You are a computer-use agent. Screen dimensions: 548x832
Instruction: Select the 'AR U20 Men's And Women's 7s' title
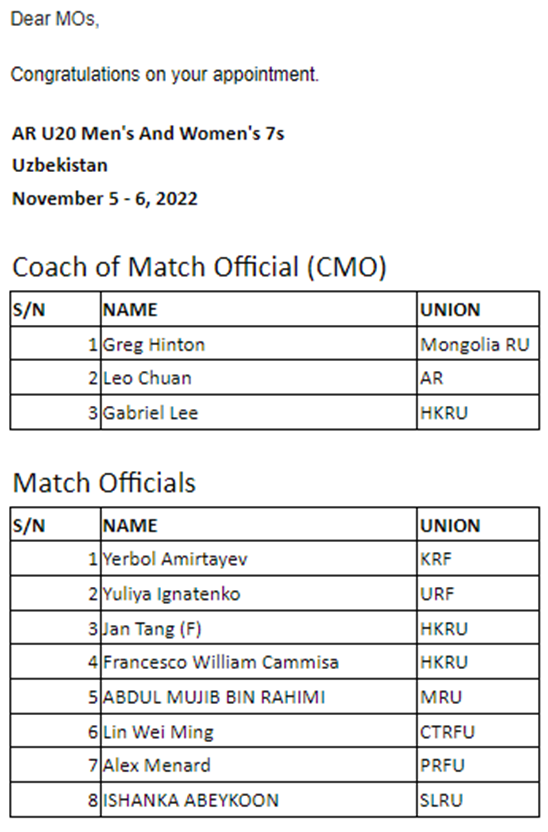click(x=148, y=133)
